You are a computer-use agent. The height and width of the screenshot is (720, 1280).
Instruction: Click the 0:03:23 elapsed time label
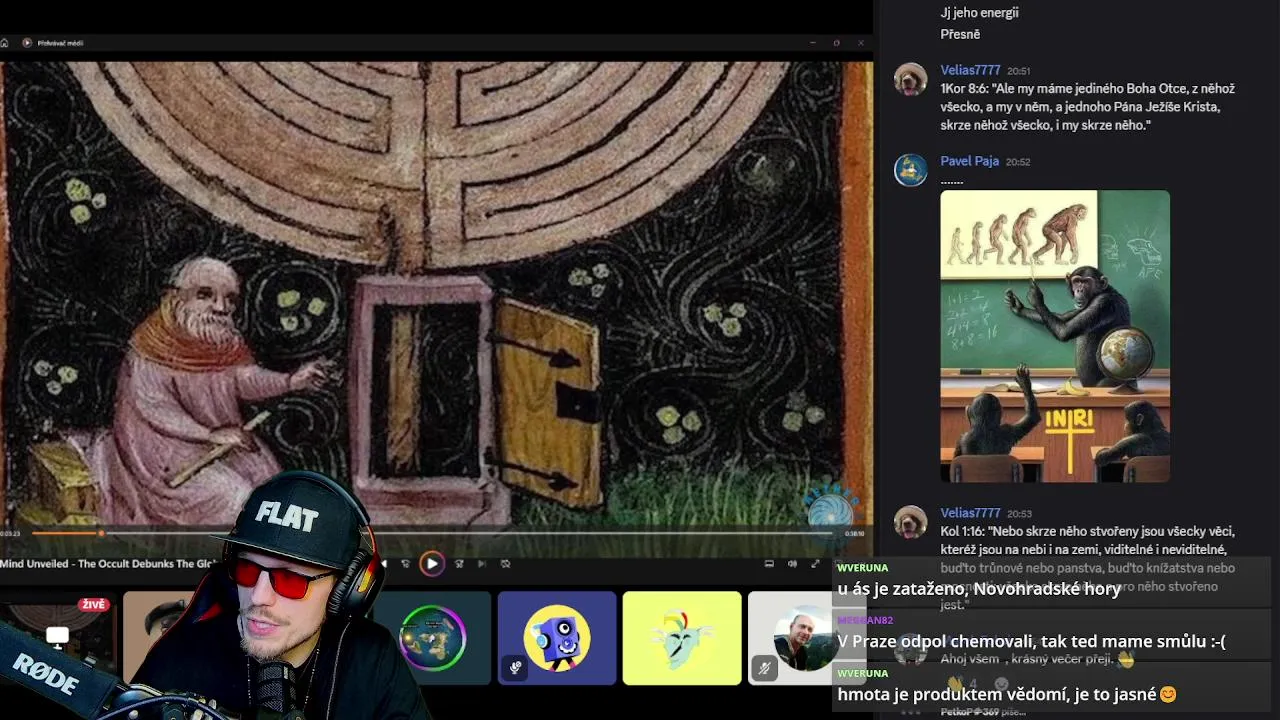(10, 534)
